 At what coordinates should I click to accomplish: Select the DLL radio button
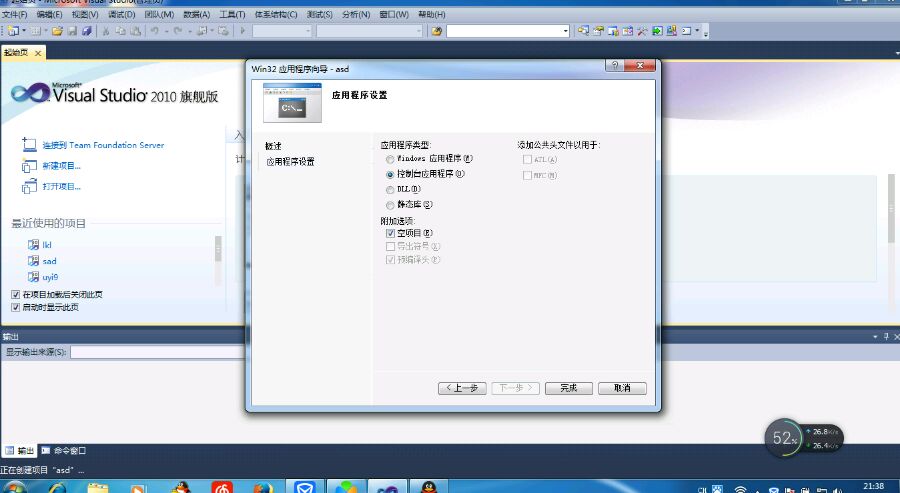[x=390, y=189]
